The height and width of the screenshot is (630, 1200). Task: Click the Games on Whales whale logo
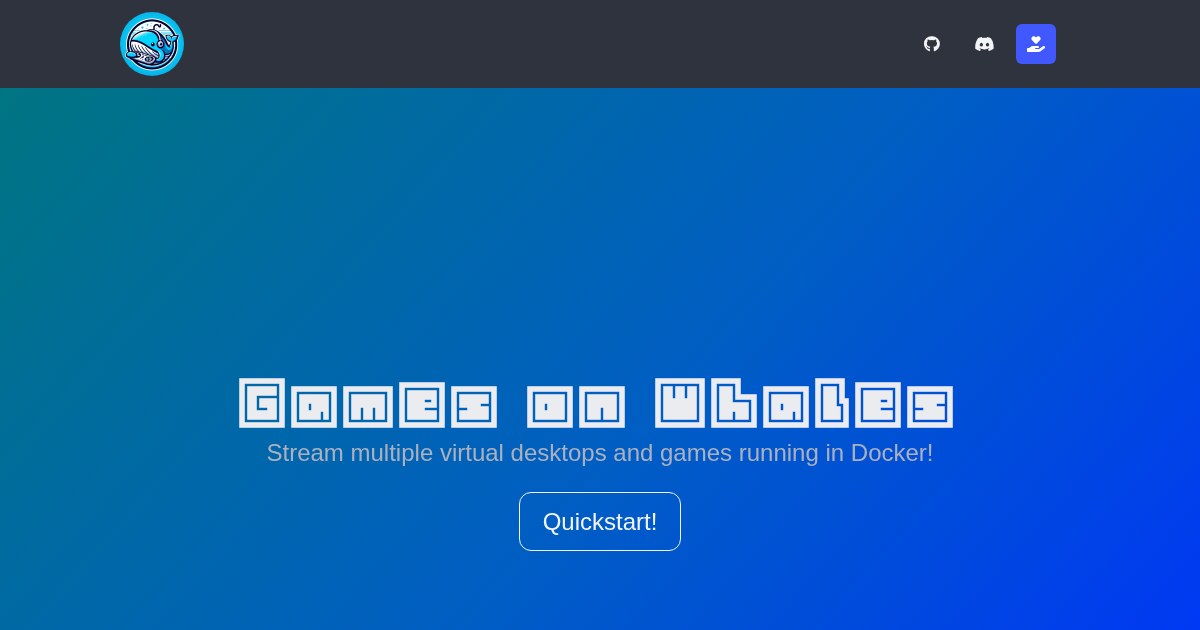(152, 44)
